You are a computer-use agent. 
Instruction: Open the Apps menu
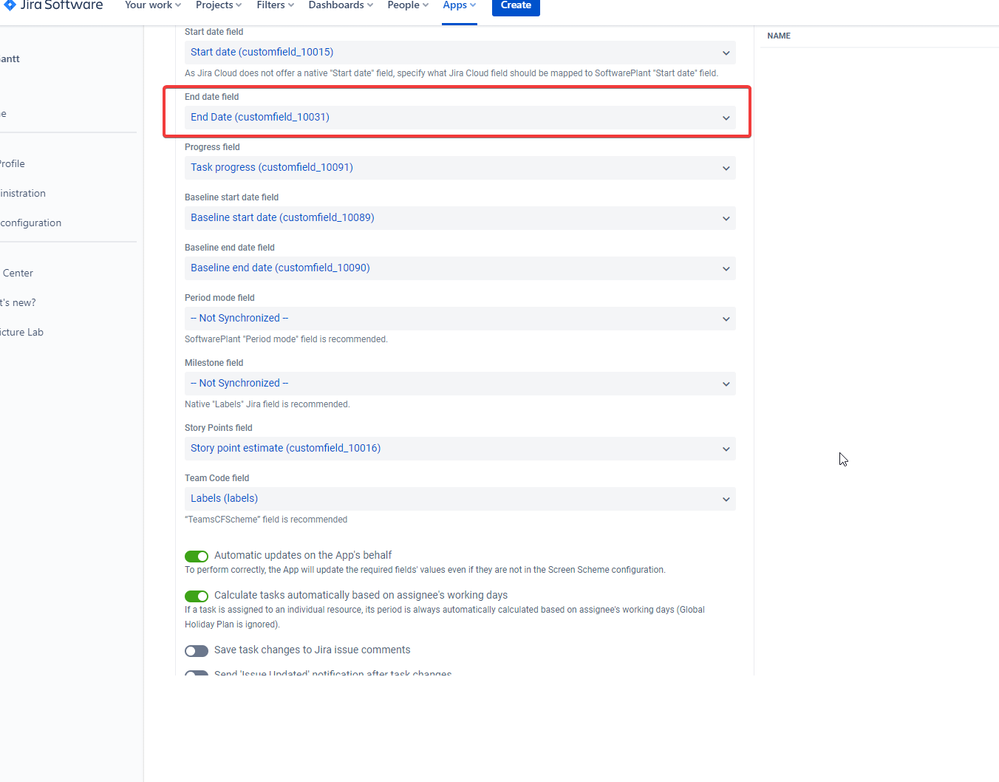pos(459,5)
